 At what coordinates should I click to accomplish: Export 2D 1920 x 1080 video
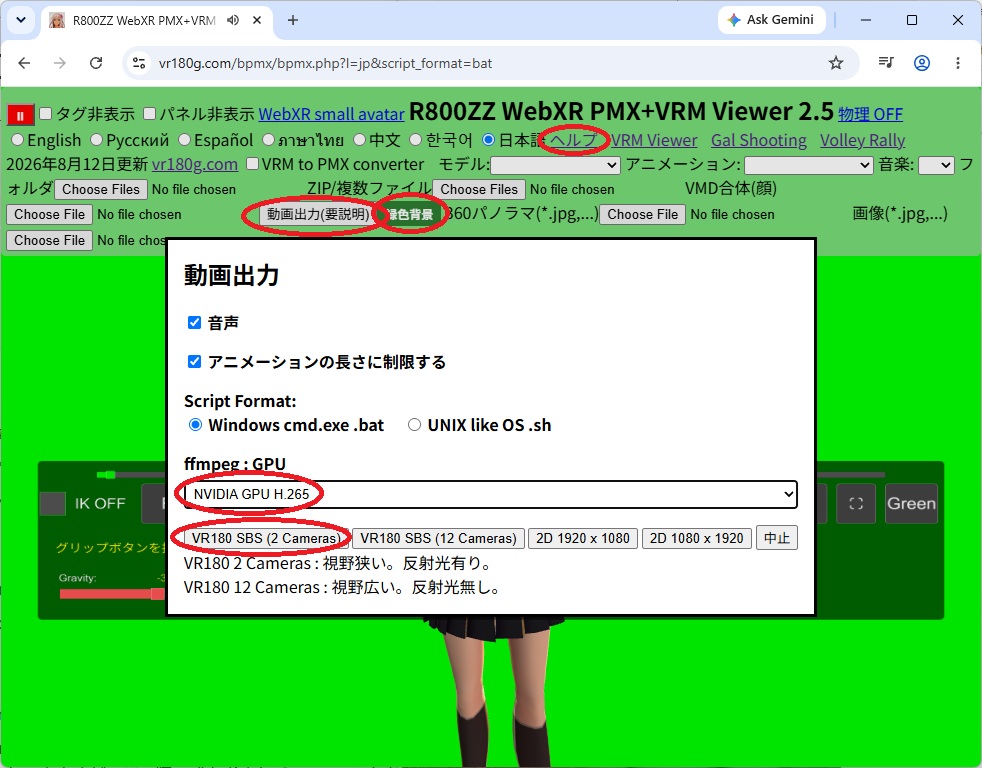point(583,538)
